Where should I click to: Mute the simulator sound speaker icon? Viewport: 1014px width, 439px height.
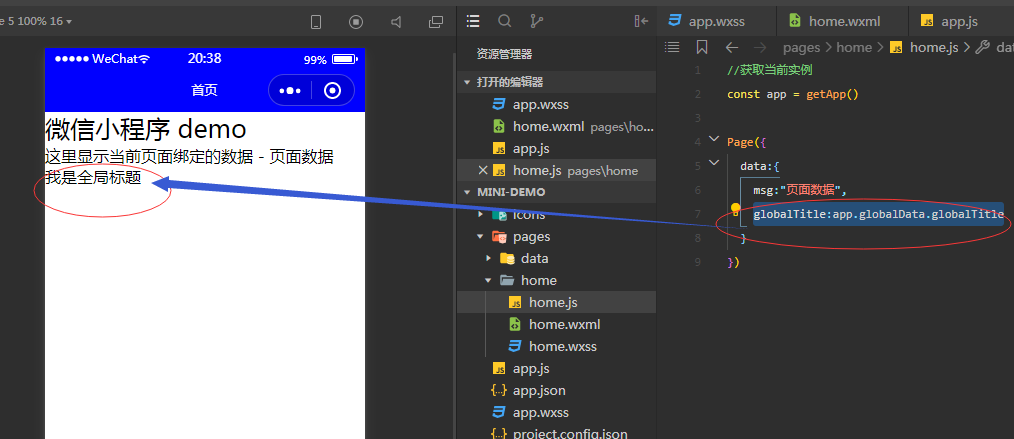point(396,22)
